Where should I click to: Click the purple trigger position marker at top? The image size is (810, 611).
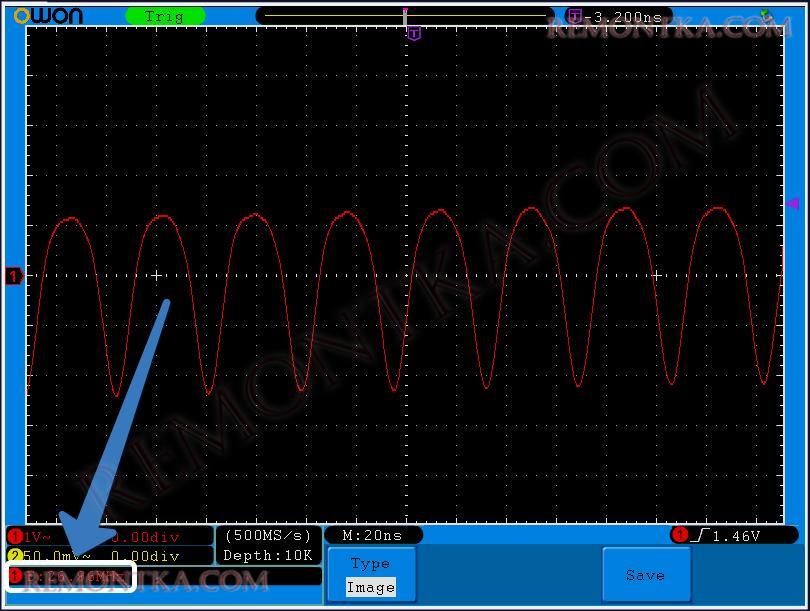[x=413, y=34]
